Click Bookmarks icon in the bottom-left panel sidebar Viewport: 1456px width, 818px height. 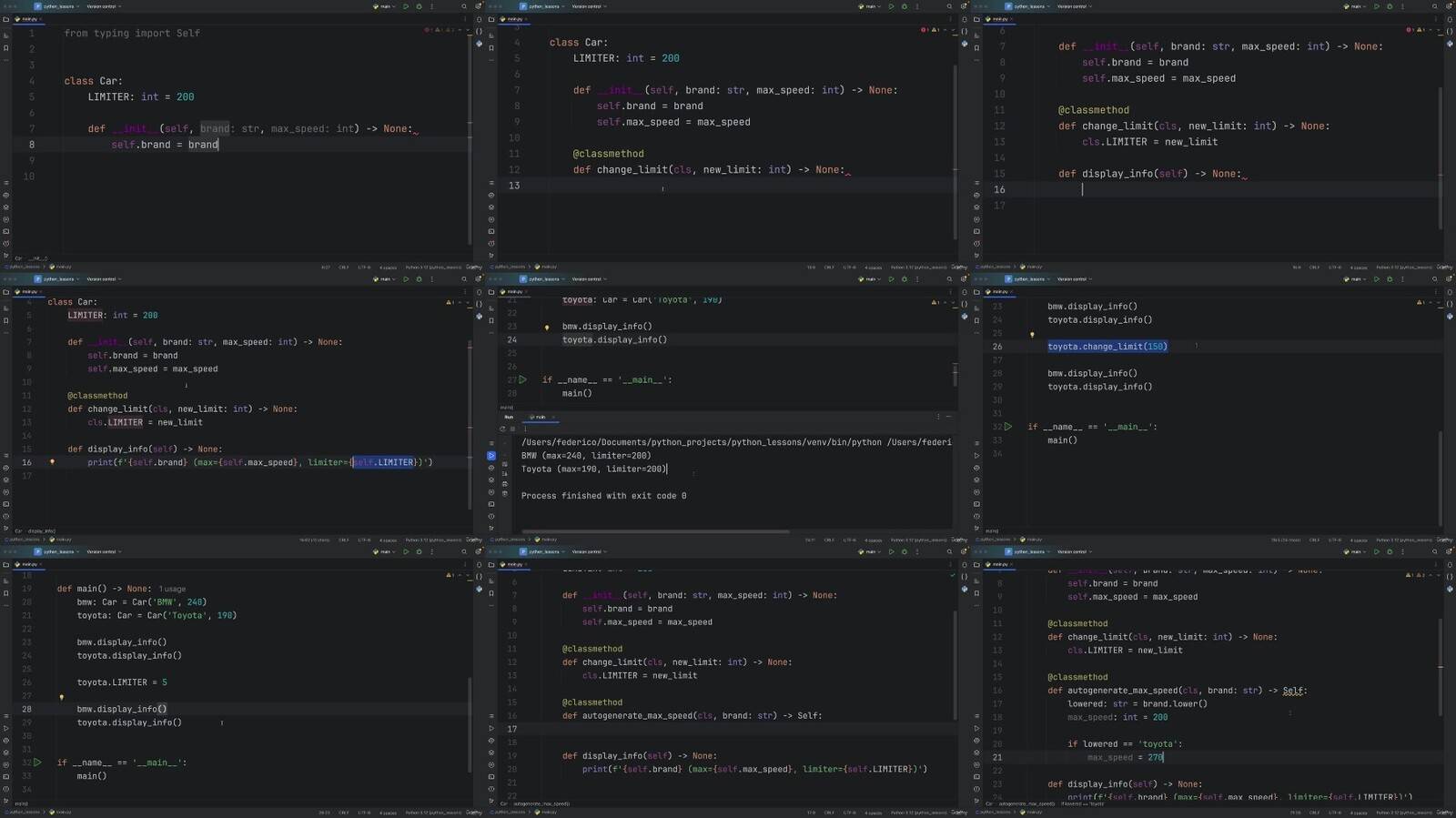pos(6,592)
